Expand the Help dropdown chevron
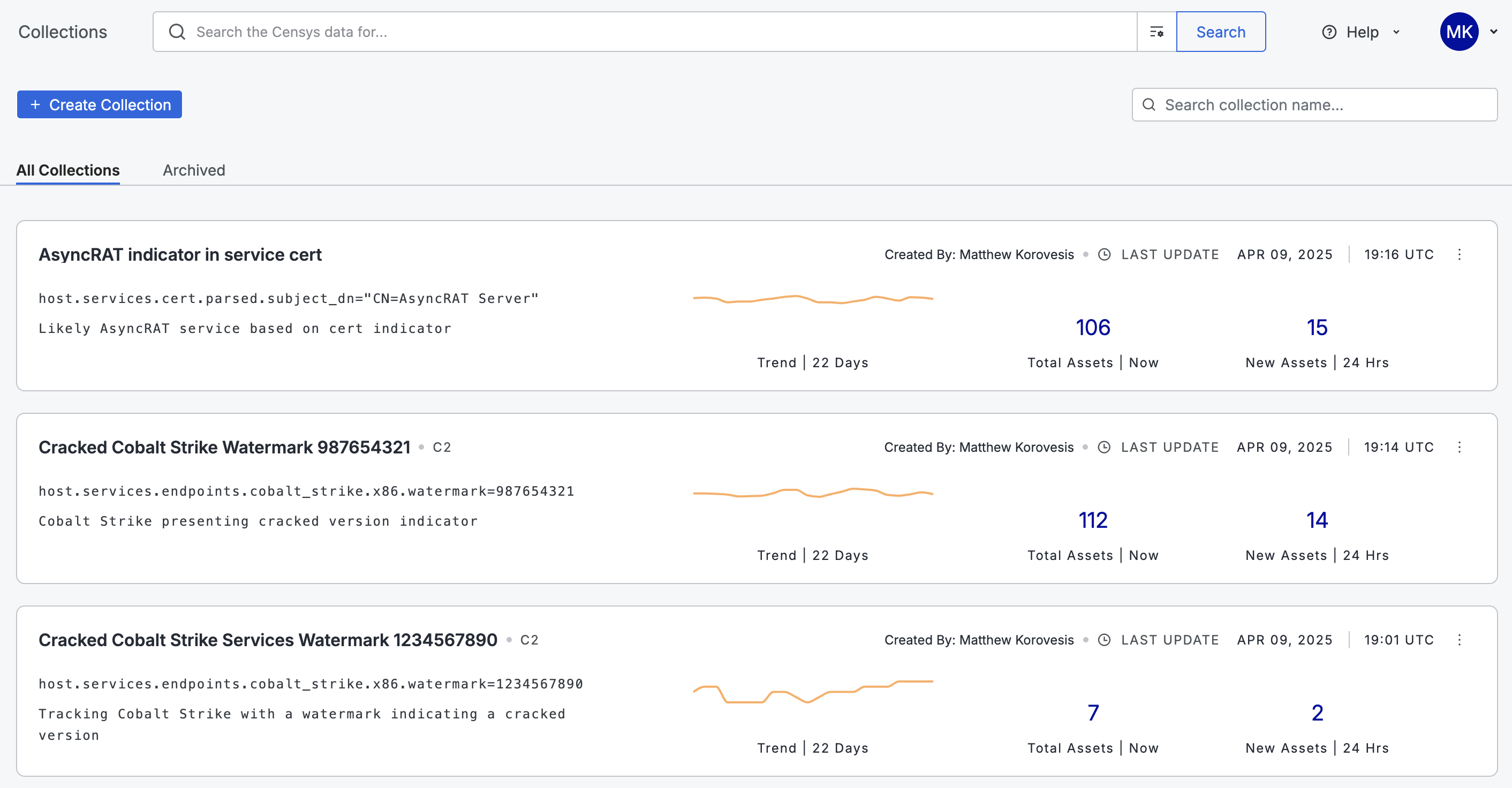Screen dimensions: 1512x788 1396,32
